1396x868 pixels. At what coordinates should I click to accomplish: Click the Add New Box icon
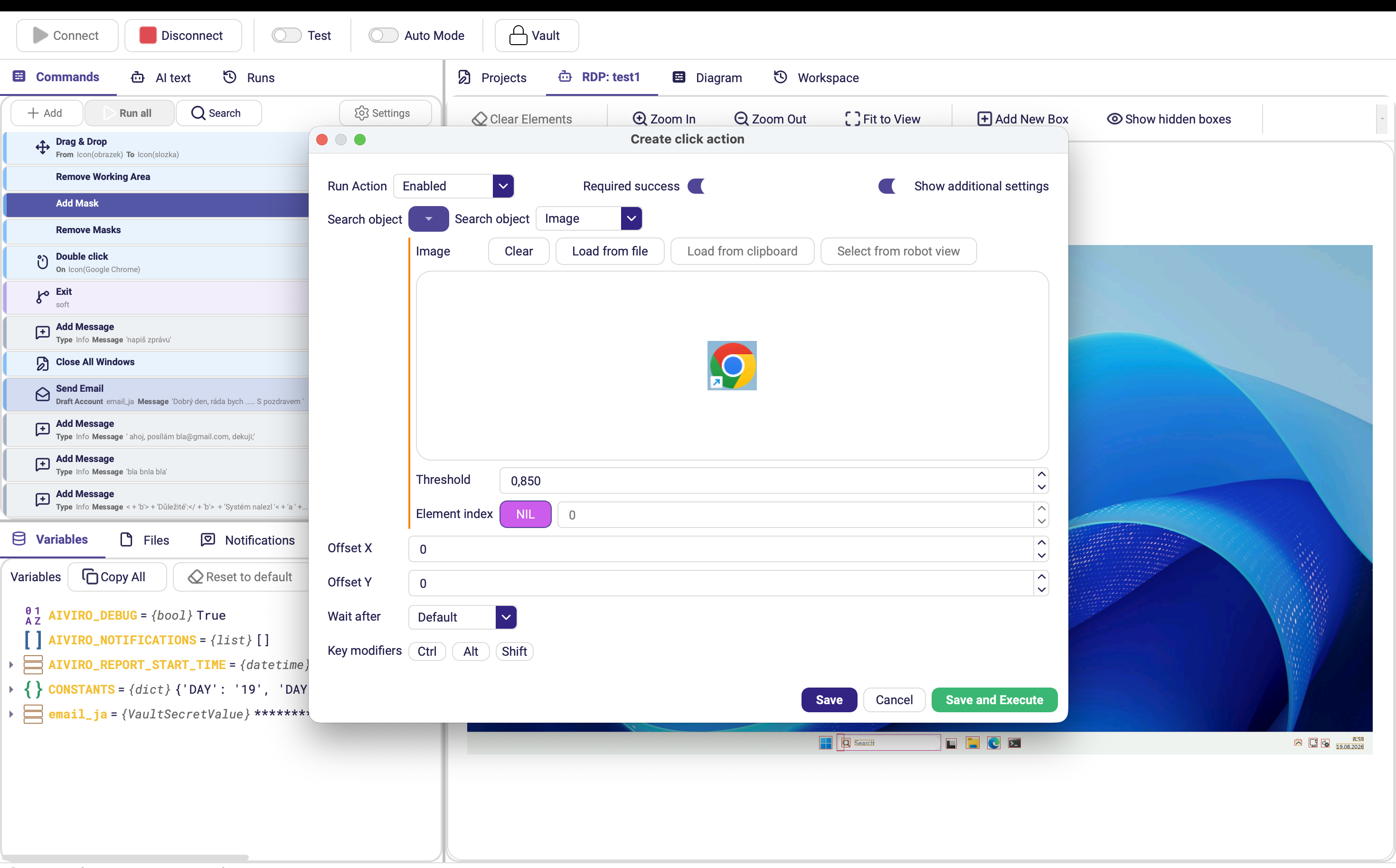(x=984, y=119)
